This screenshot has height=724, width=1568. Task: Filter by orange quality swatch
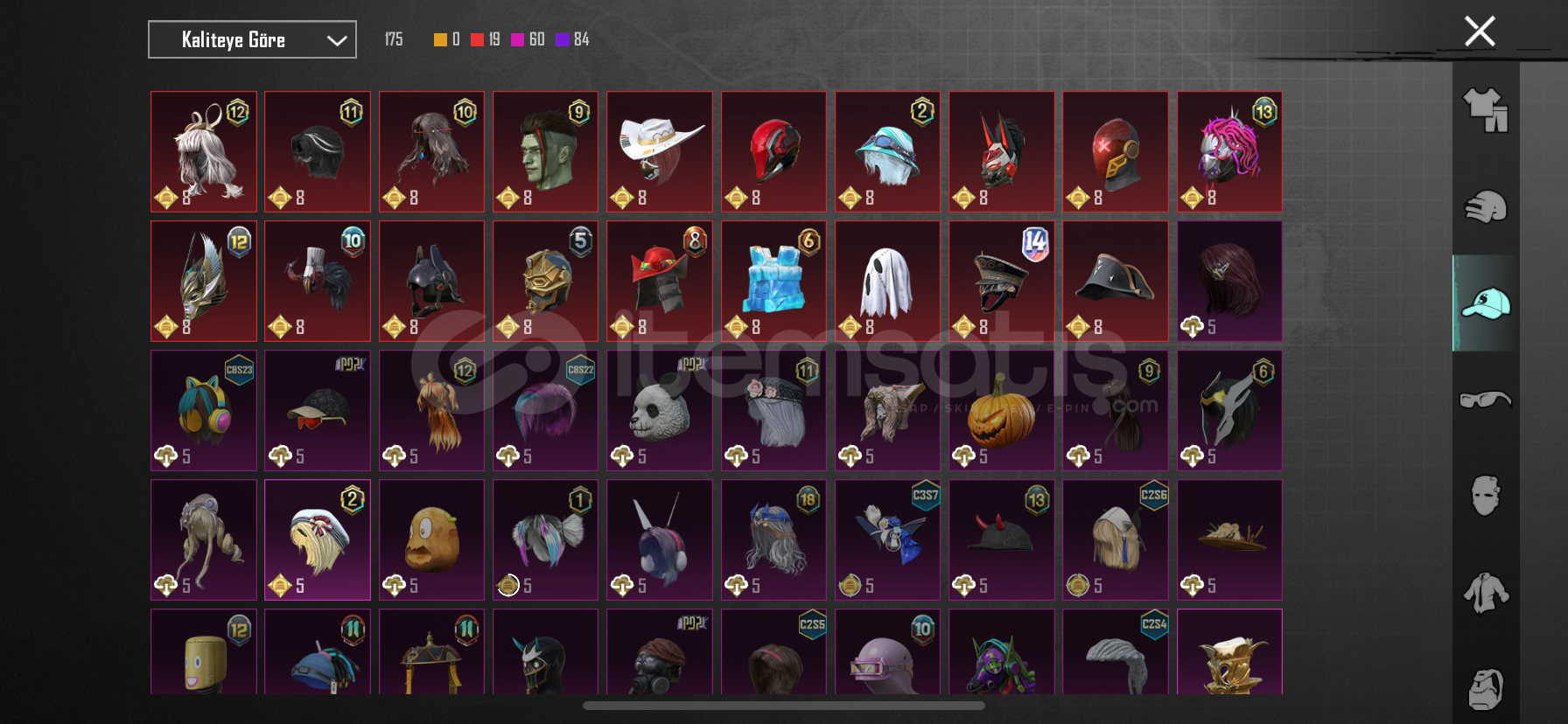(440, 39)
